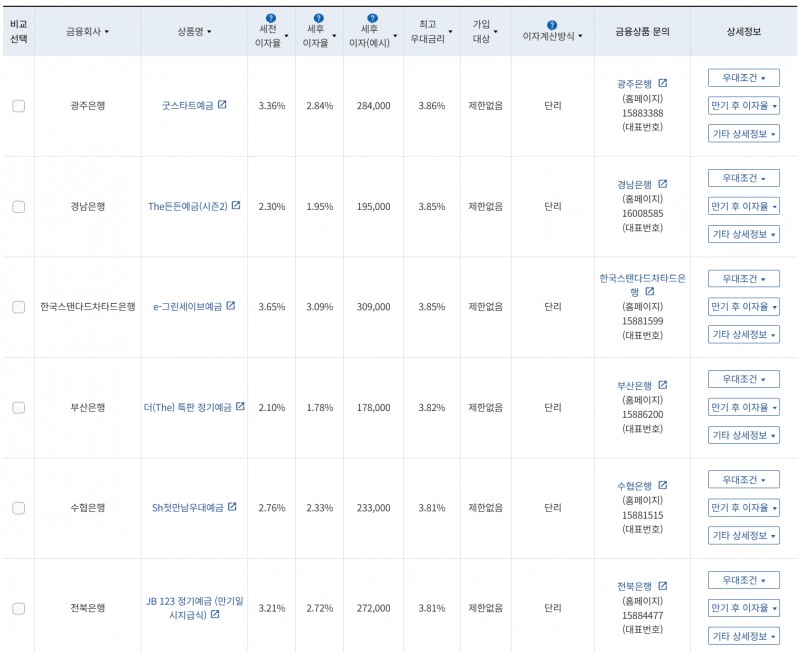Sort by 가입 대상 column header
Image resolution: width=800 pixels, height=652 pixels.
pos(485,32)
